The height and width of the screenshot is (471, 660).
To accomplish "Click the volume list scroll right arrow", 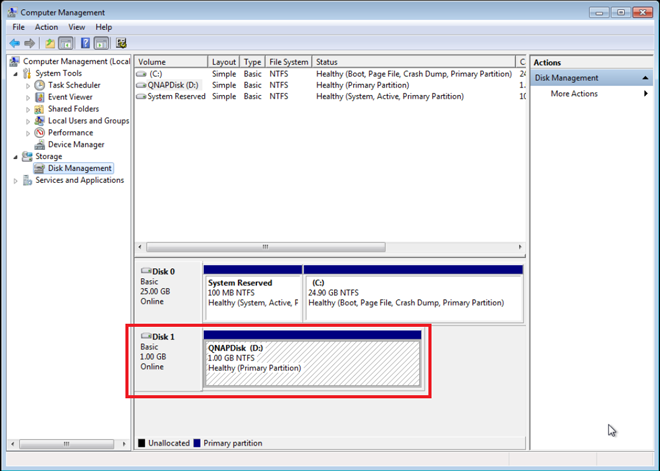I will (520, 247).
